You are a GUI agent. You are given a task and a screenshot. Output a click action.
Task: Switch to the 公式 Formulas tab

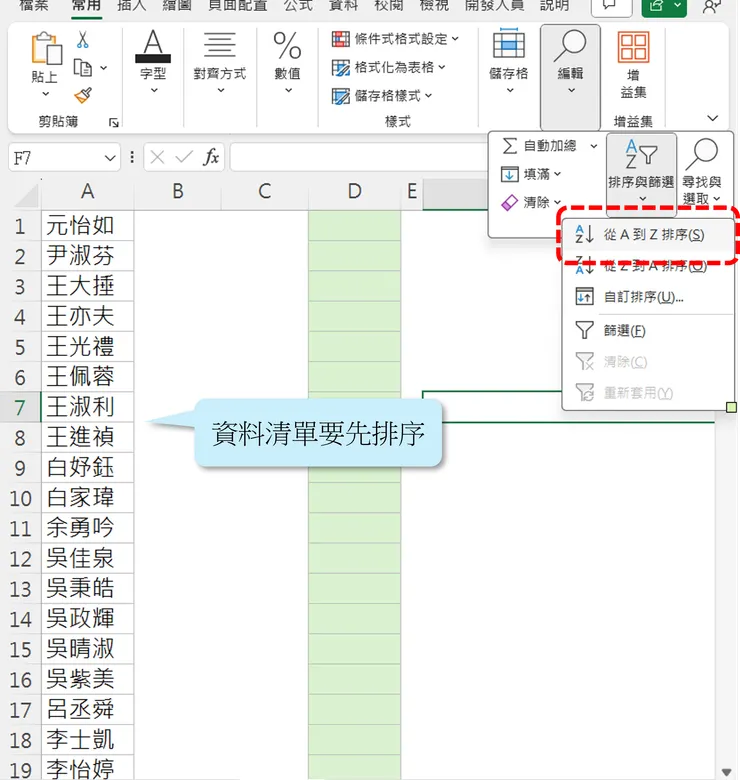click(298, 6)
